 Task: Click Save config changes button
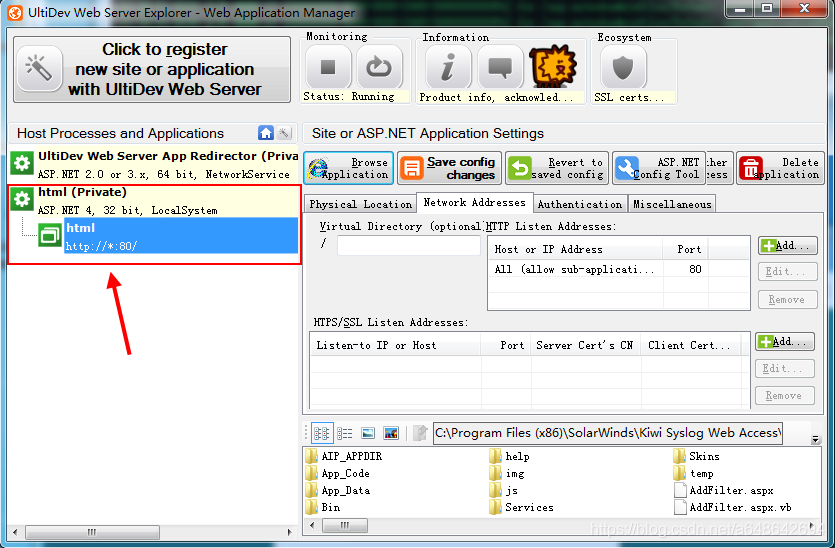pyautogui.click(x=449, y=168)
